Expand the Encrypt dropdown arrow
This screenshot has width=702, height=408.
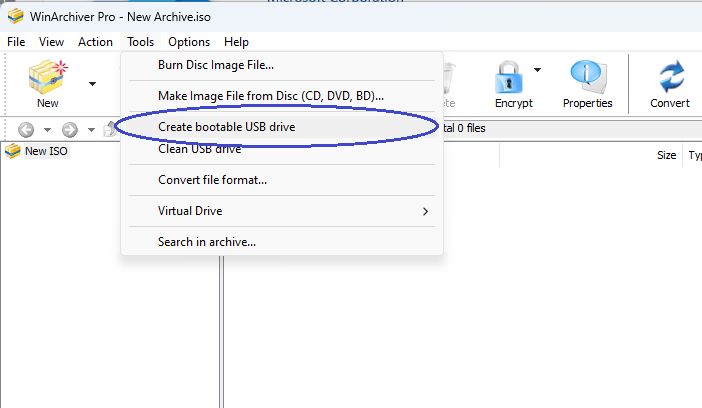[x=537, y=70]
